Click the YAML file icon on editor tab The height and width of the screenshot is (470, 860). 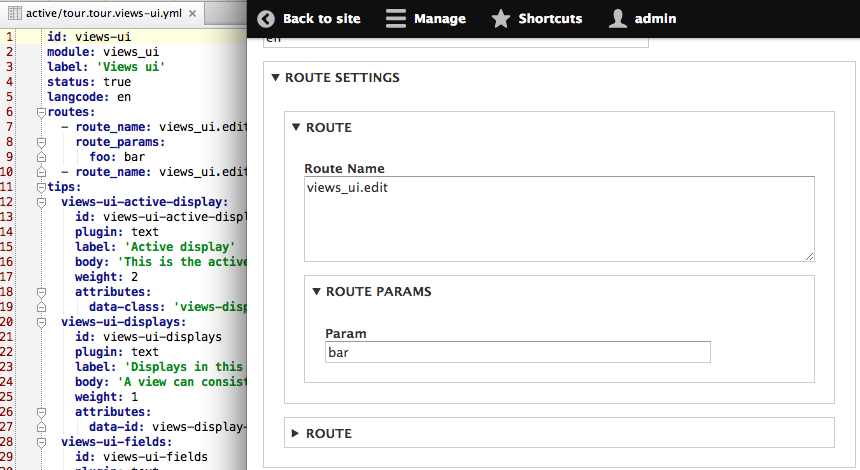coord(14,13)
